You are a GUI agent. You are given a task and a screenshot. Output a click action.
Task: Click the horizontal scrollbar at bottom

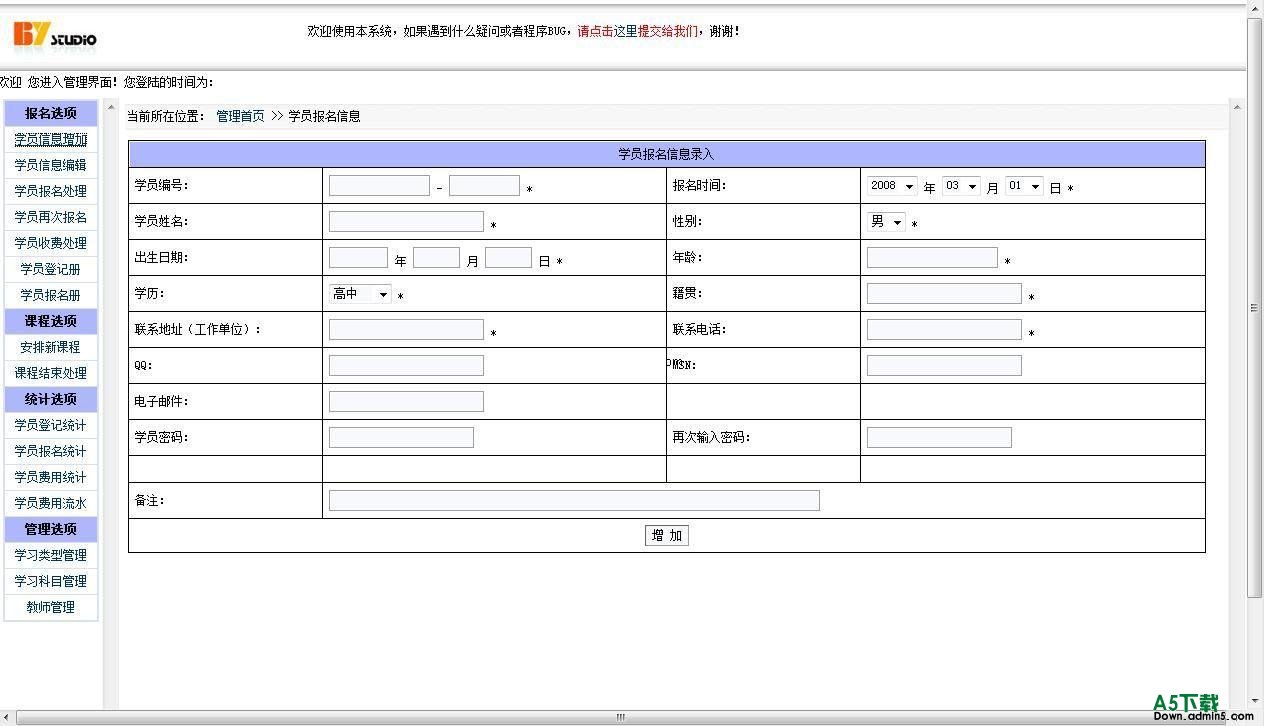coord(620,717)
